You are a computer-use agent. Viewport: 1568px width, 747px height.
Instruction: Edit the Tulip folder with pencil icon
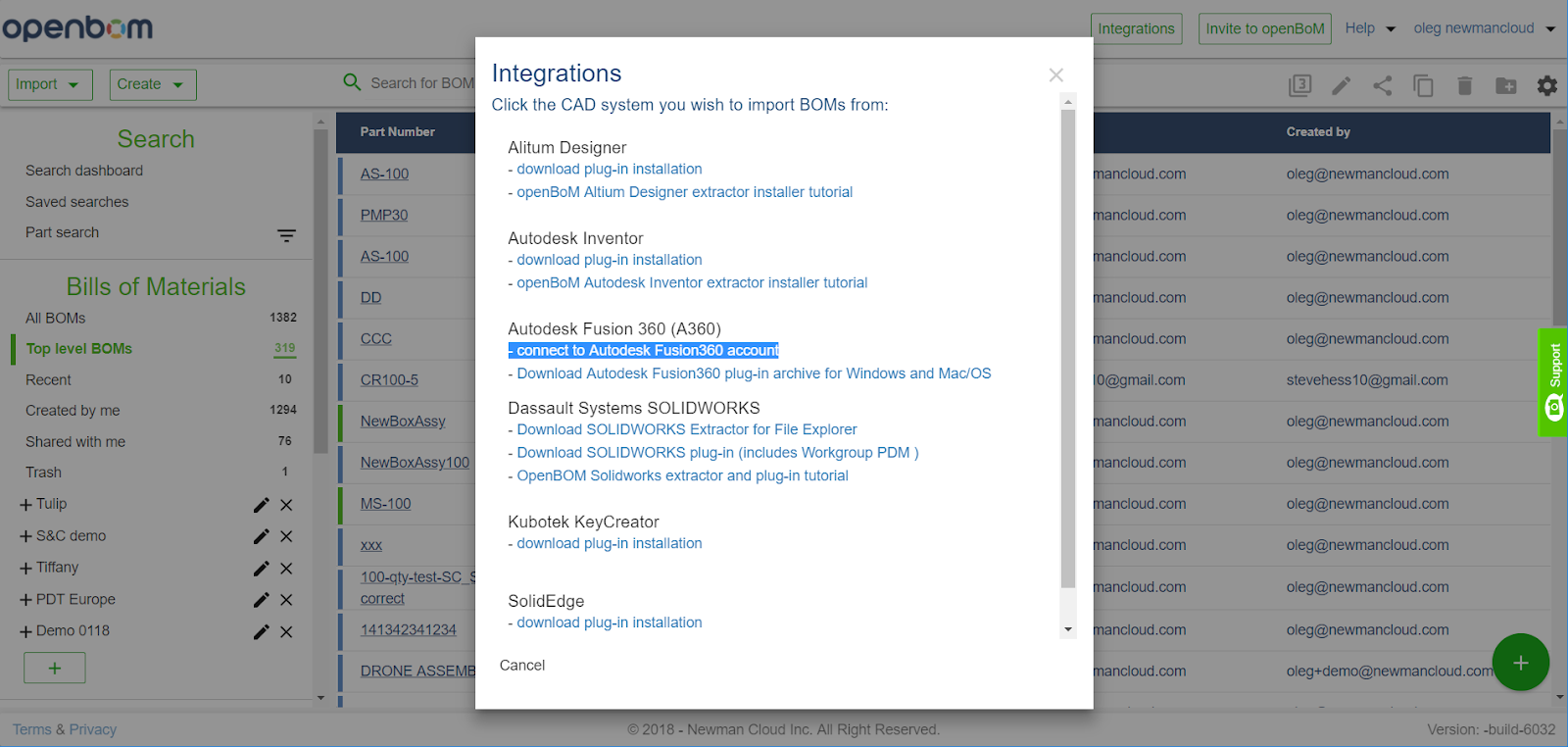tap(261, 505)
